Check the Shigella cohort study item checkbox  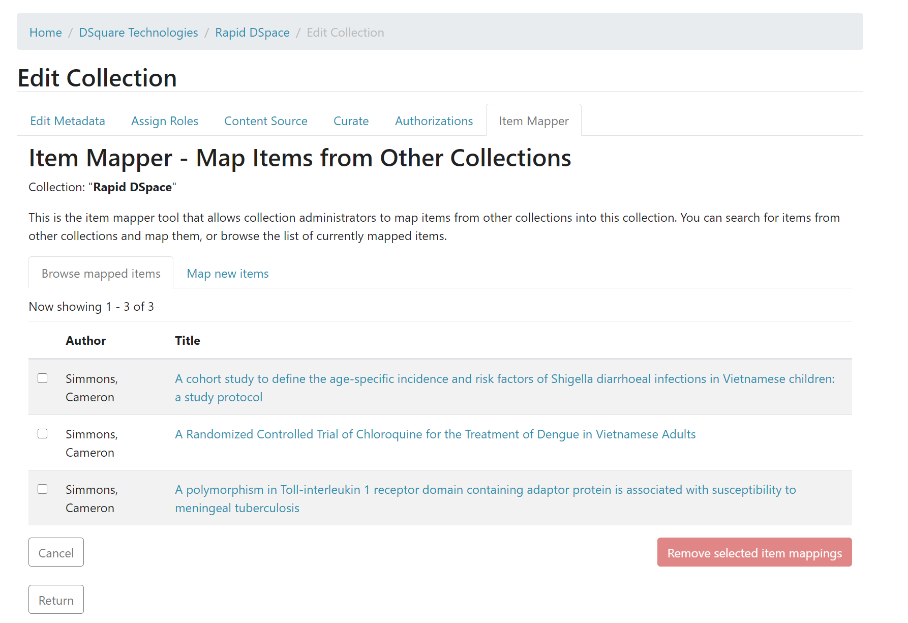click(42, 378)
